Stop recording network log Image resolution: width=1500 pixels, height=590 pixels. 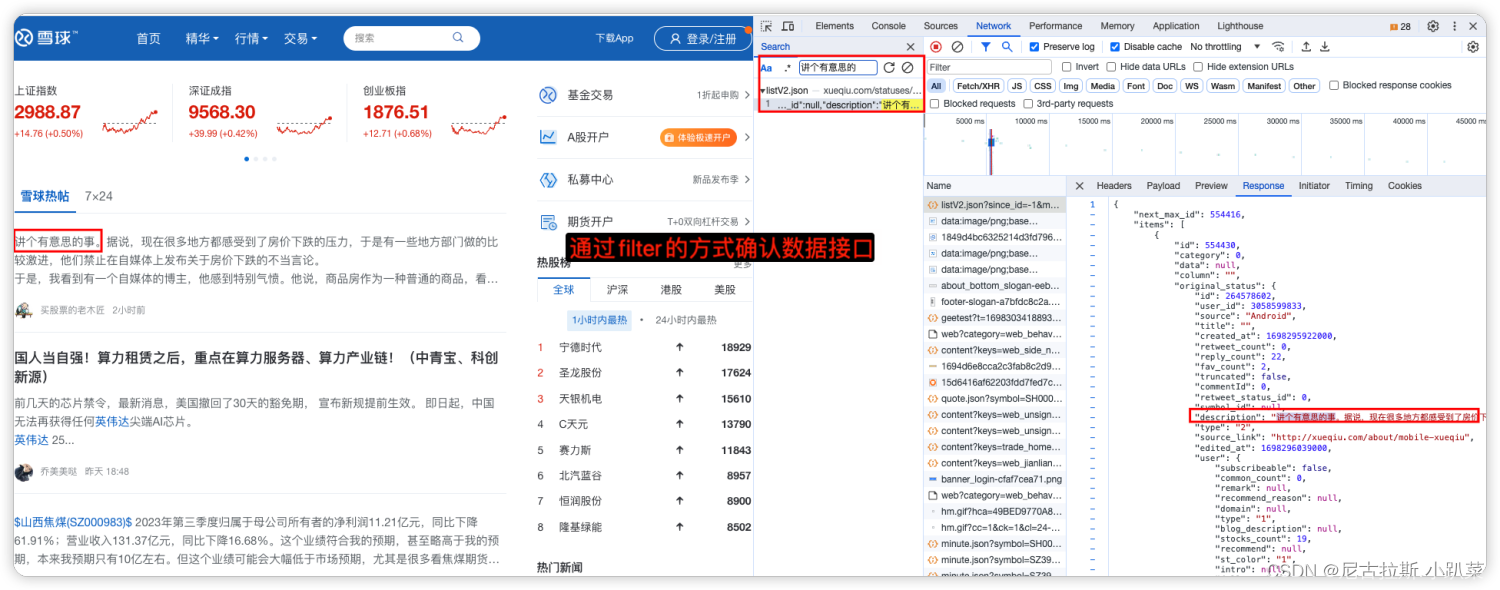click(936, 47)
